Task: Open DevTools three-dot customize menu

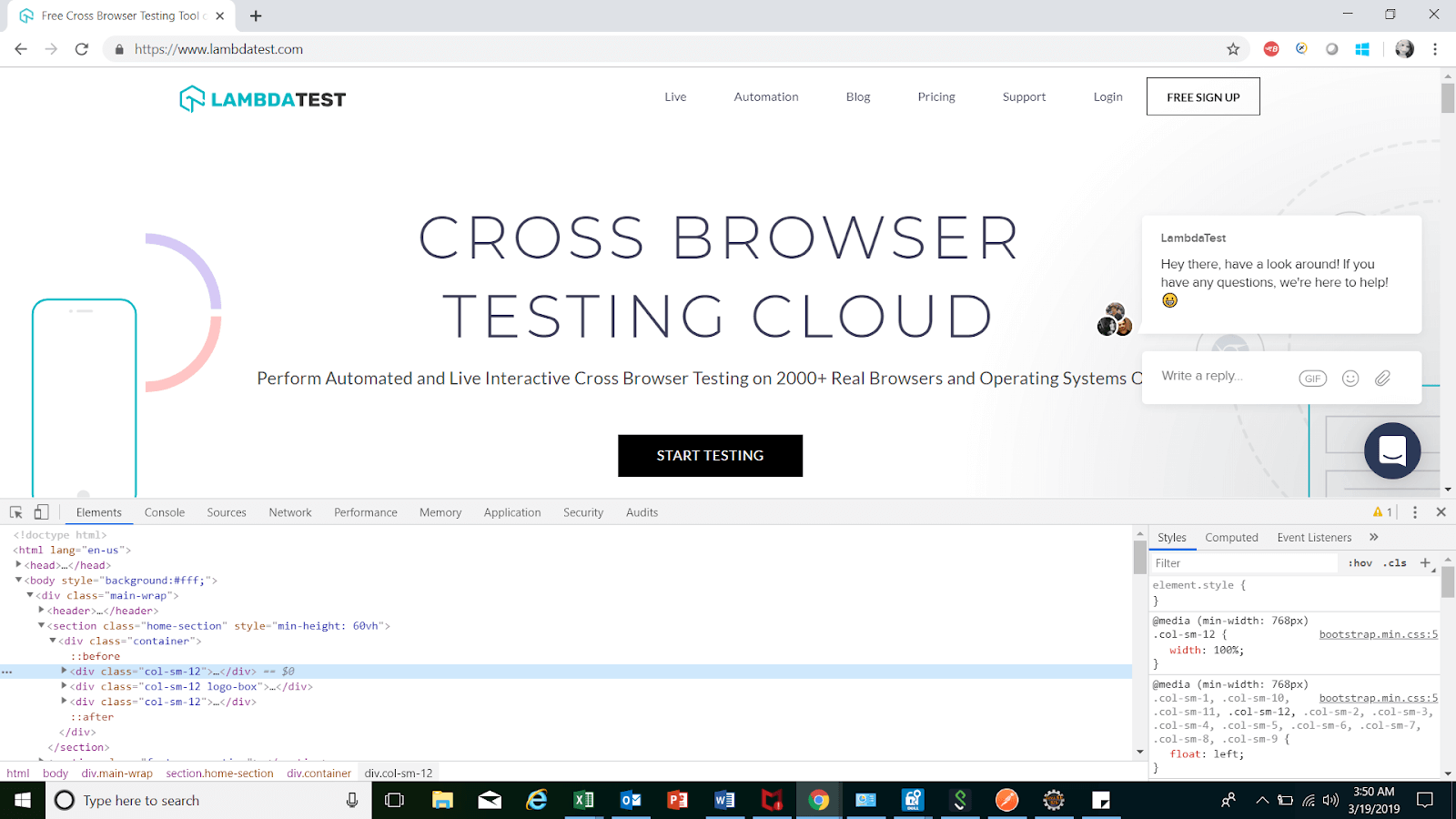Action: pos(1414,512)
